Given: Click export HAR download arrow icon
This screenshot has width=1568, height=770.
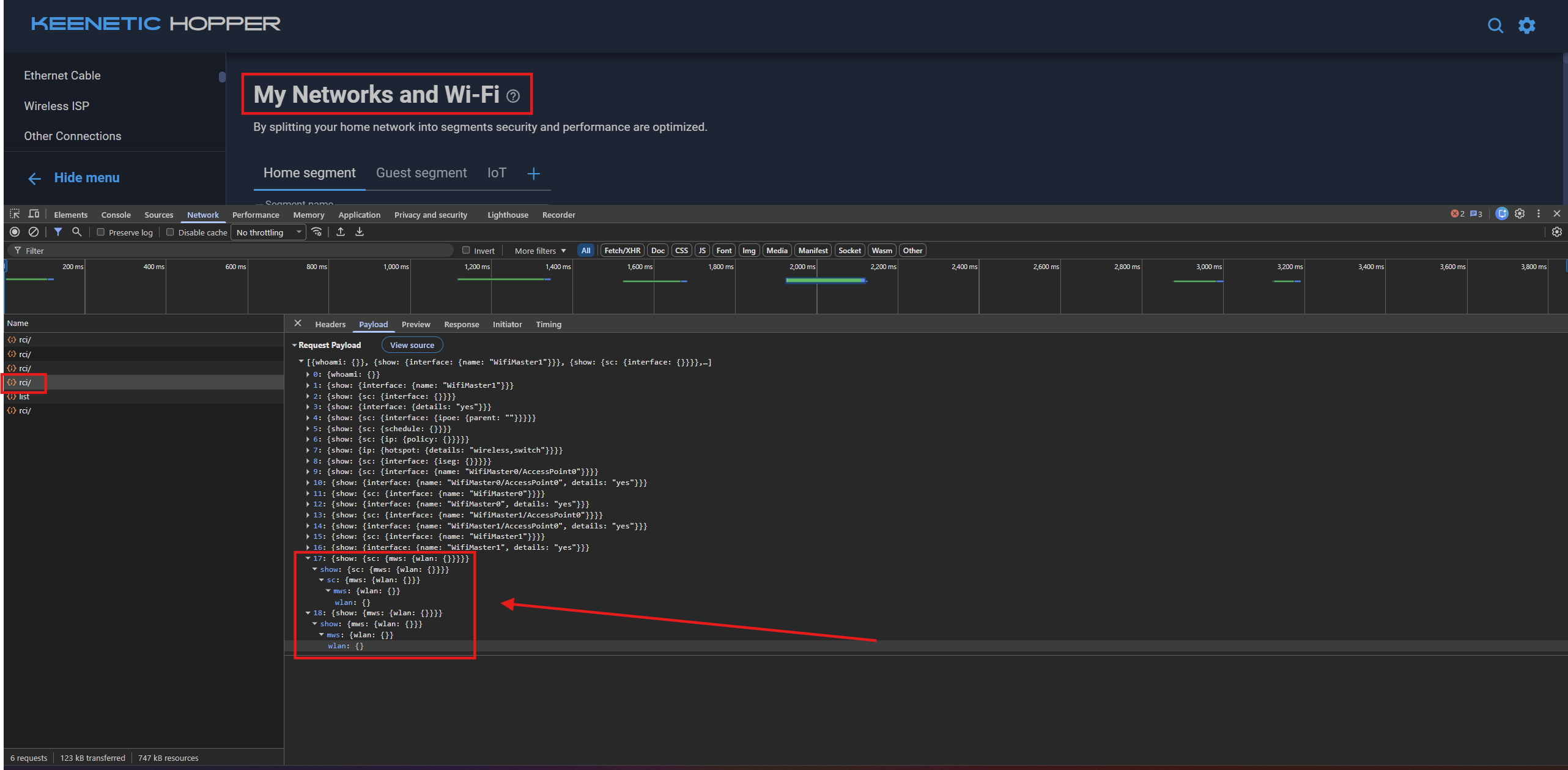Looking at the screenshot, I should 360,232.
